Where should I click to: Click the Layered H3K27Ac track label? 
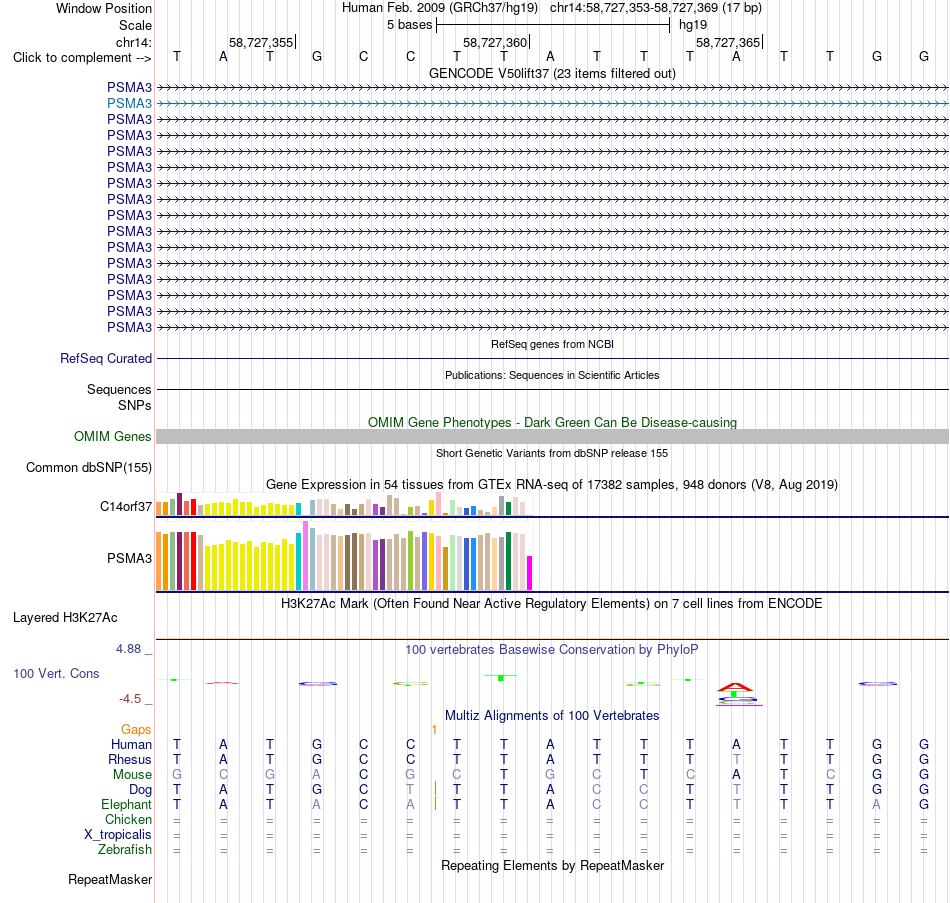[x=65, y=618]
